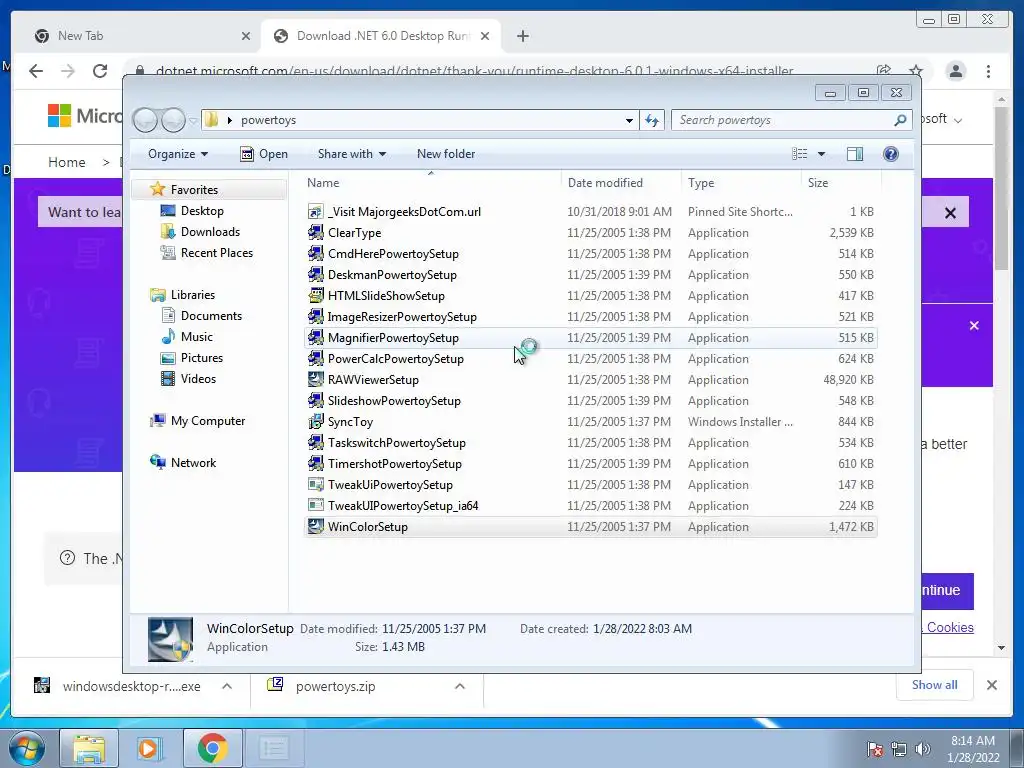Switch to Download .NET 6.0 Desktop Runtime tab
This screenshot has width=1024, height=768.
coord(381,36)
